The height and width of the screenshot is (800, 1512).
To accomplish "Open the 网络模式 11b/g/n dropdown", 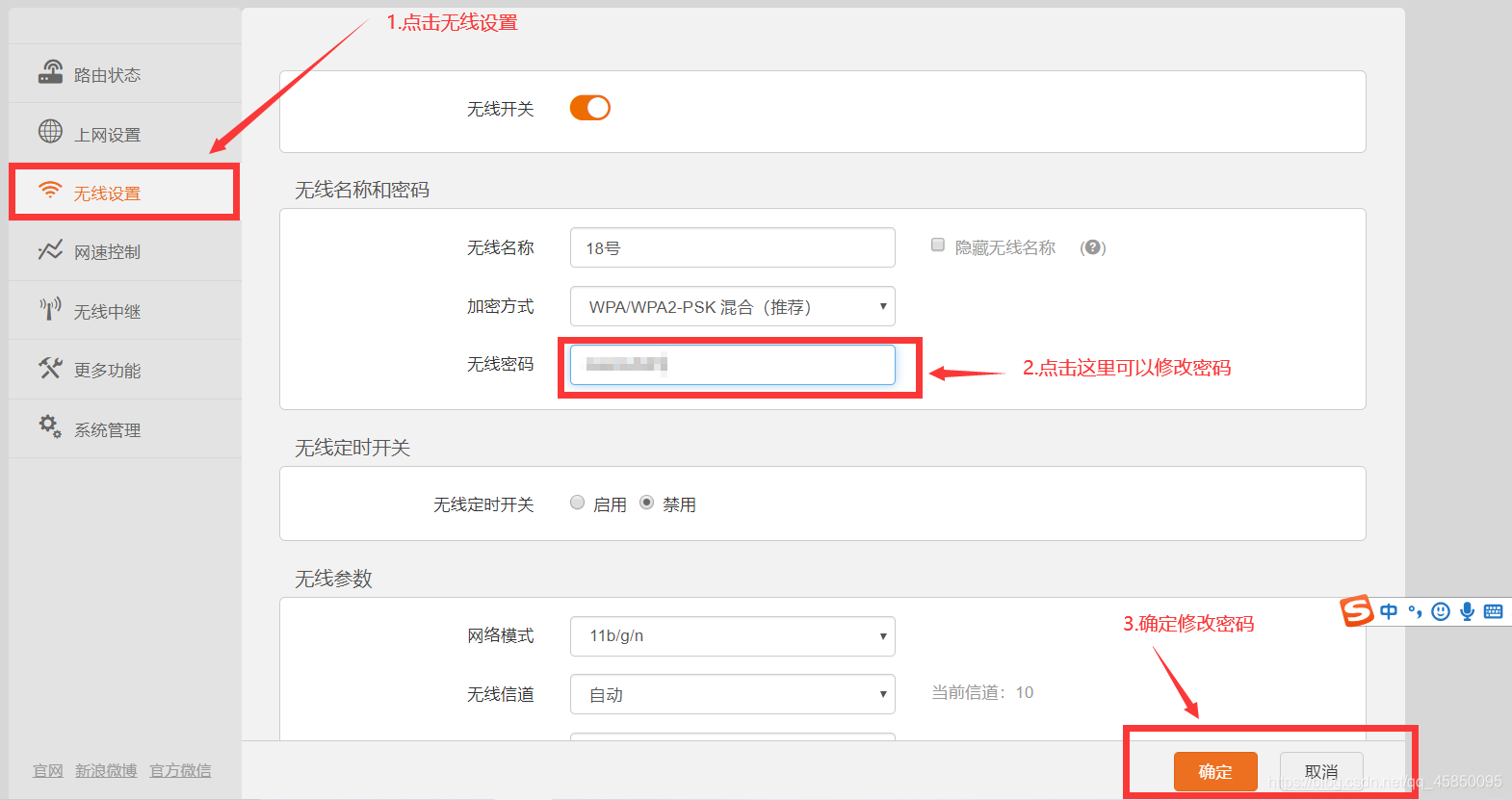I will point(733,636).
